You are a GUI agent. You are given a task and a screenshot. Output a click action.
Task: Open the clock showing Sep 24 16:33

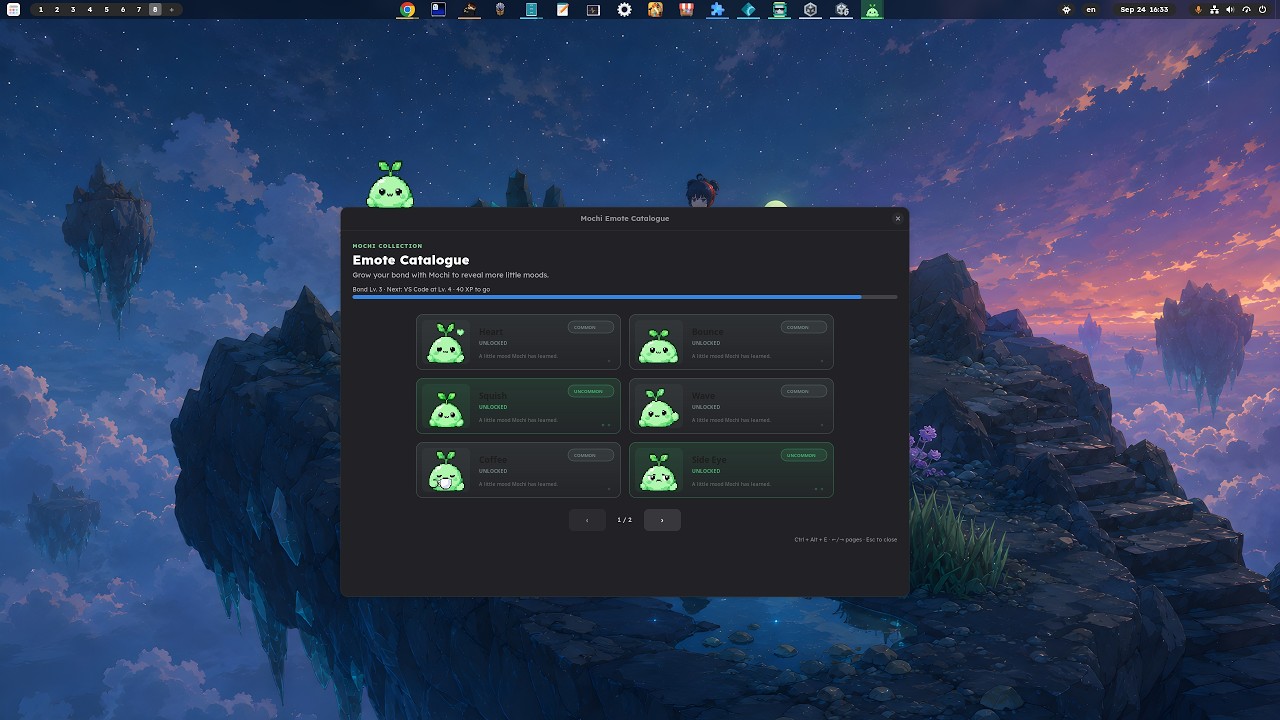[x=1144, y=9]
